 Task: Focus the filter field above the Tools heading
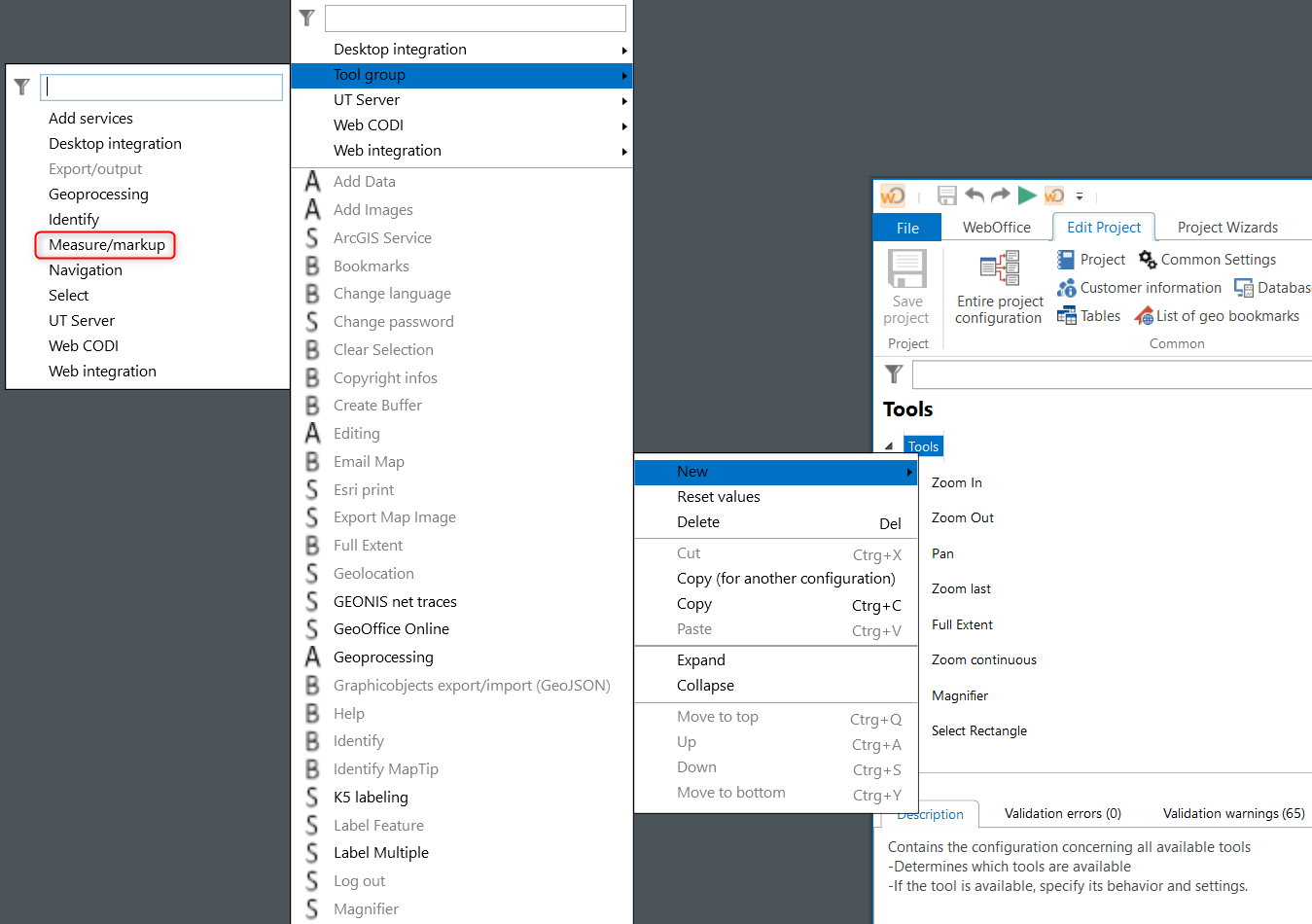1112,374
